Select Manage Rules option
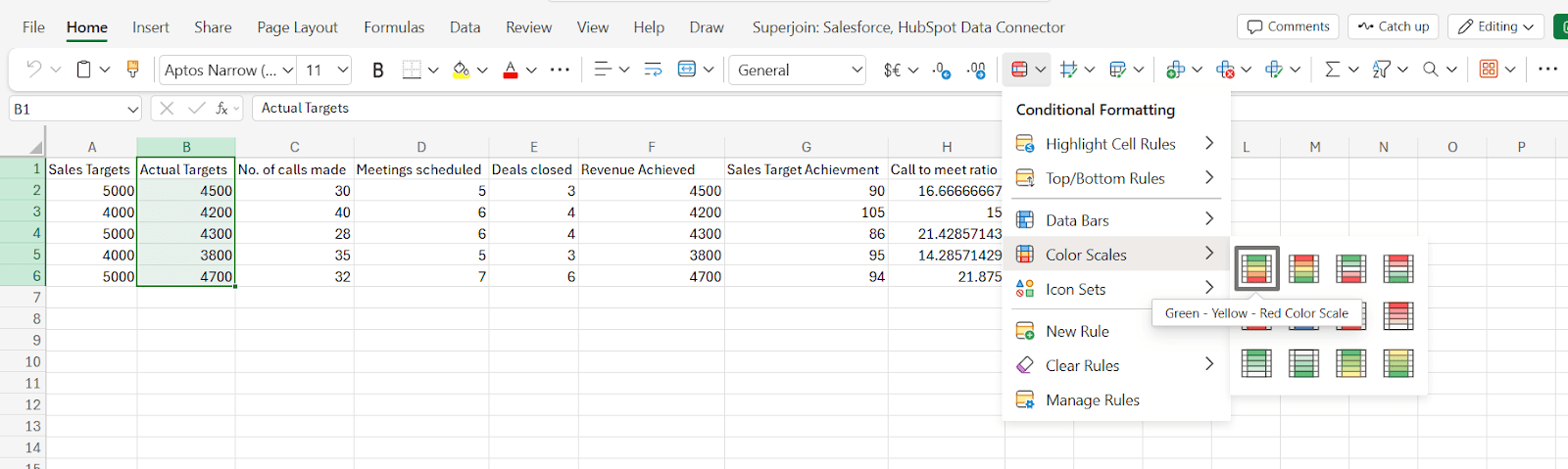Viewport: 1568px width, 469px height. pos(1115,399)
